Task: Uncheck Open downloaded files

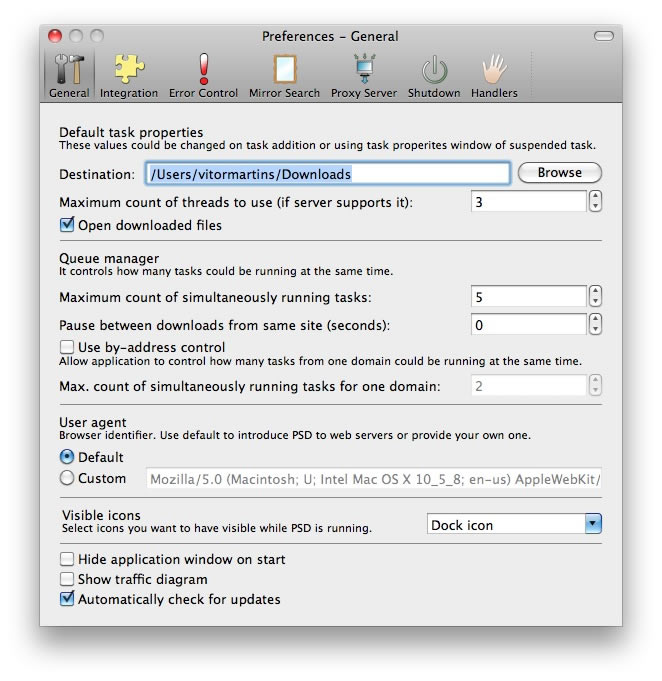Action: (x=67, y=225)
